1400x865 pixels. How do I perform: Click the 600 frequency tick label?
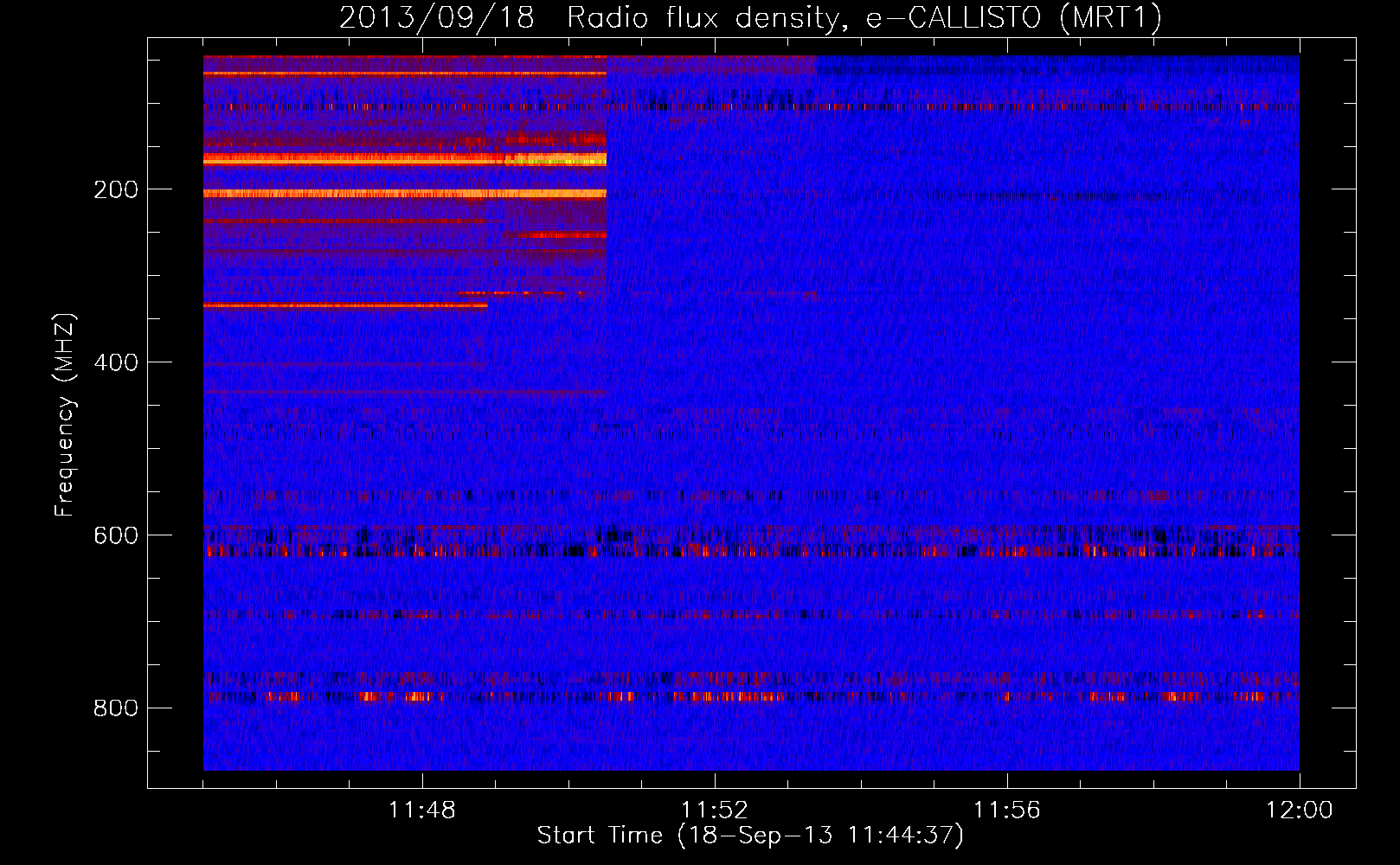click(115, 536)
